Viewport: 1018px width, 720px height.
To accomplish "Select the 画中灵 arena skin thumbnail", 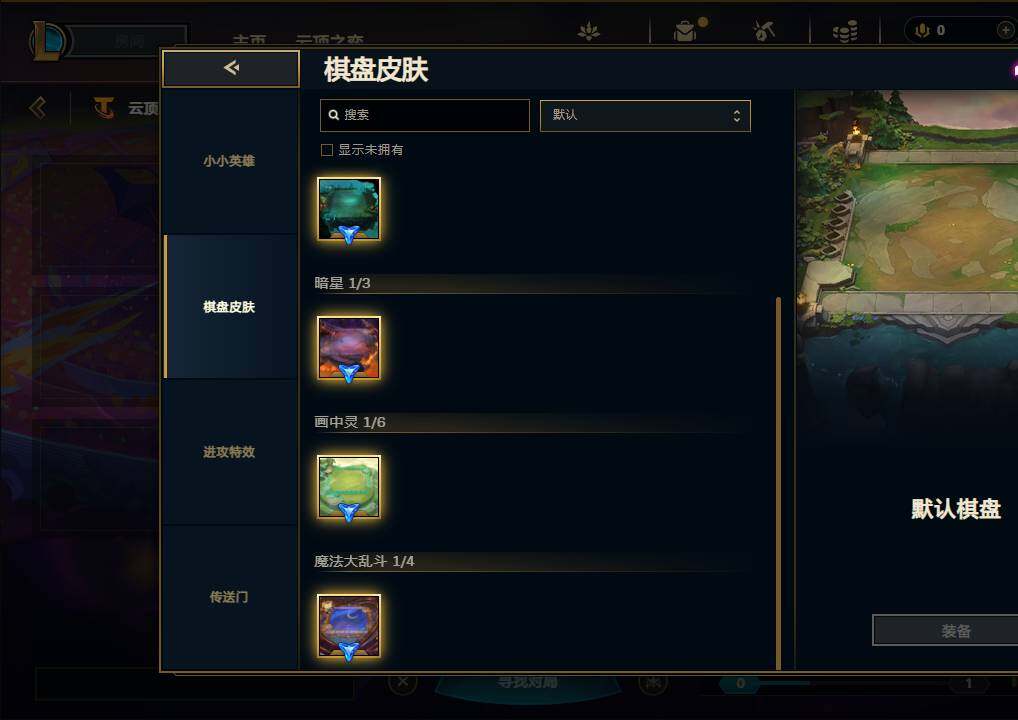I will pos(349,487).
